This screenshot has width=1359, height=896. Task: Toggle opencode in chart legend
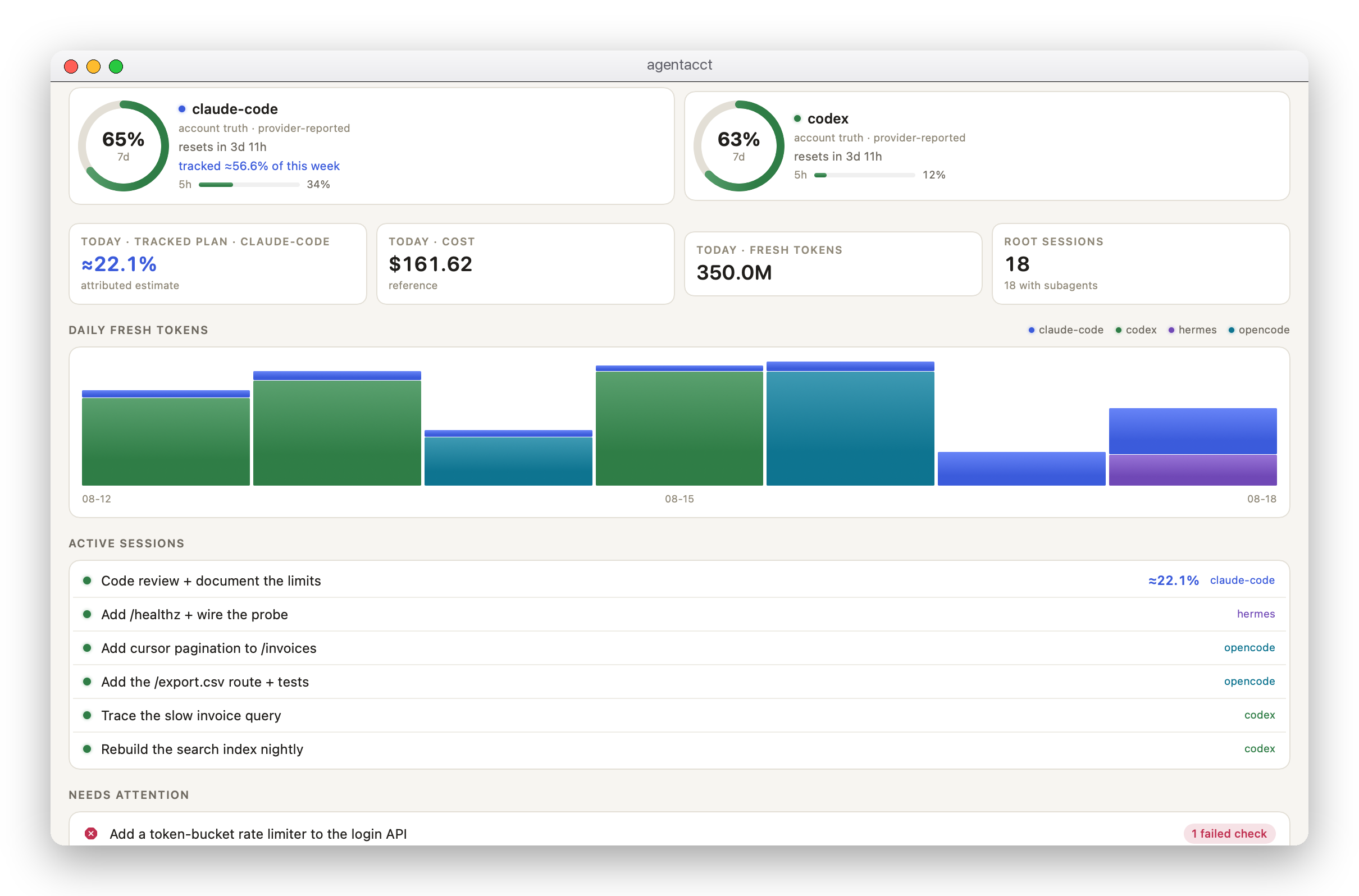tap(1258, 330)
